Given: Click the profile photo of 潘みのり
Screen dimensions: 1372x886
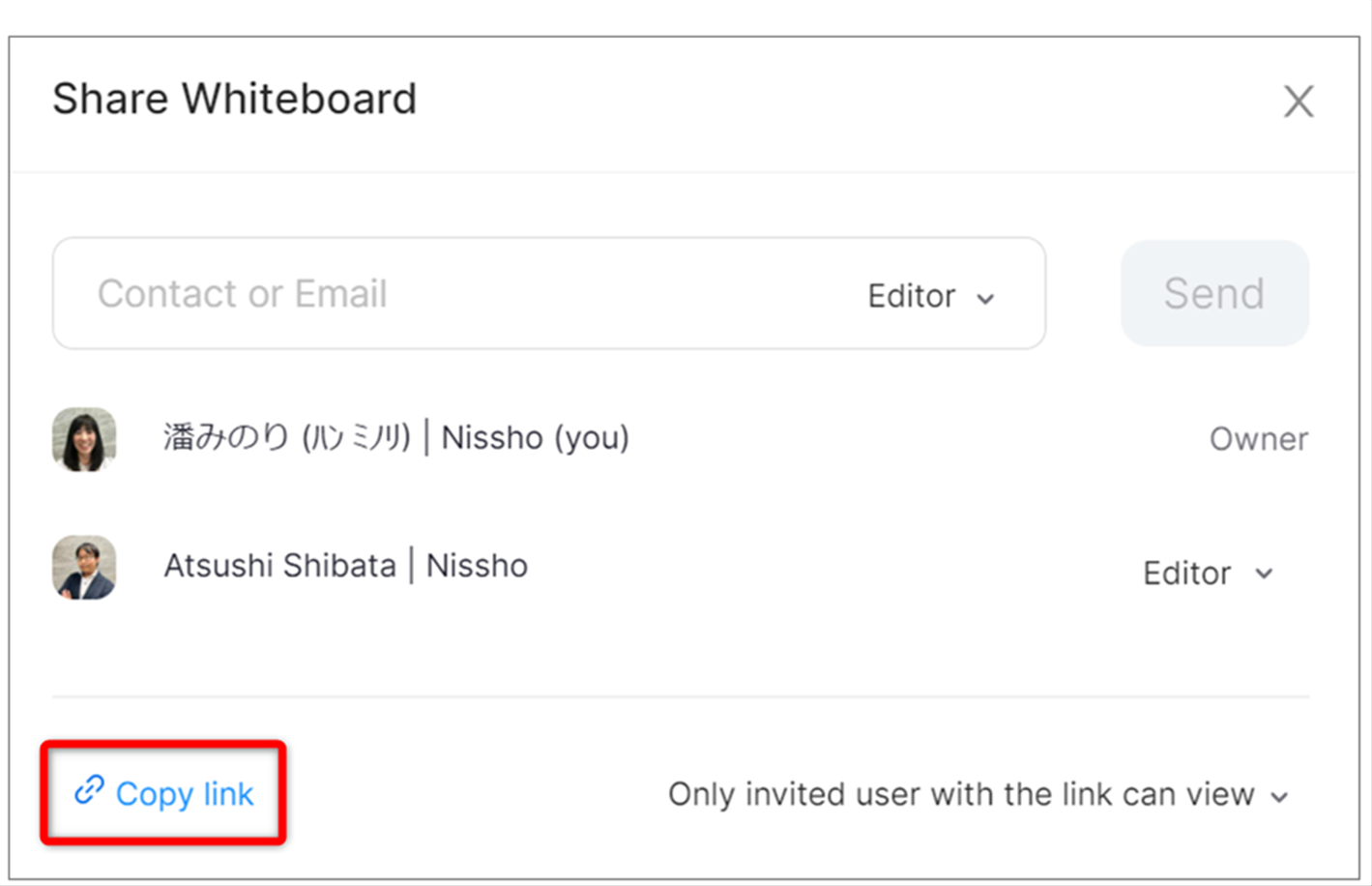Looking at the screenshot, I should (x=84, y=439).
